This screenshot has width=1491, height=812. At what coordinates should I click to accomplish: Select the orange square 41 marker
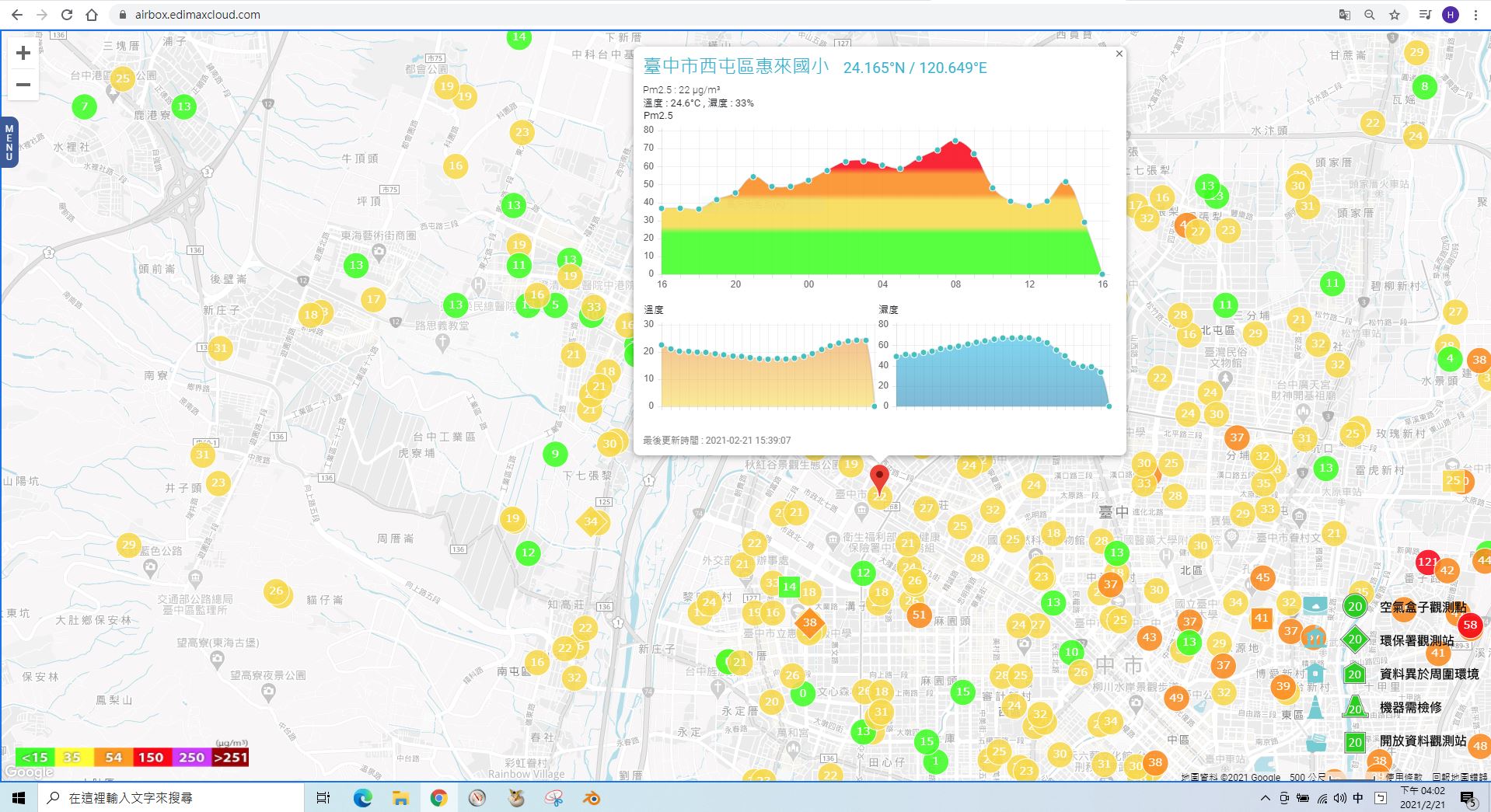pyautogui.click(x=1261, y=619)
